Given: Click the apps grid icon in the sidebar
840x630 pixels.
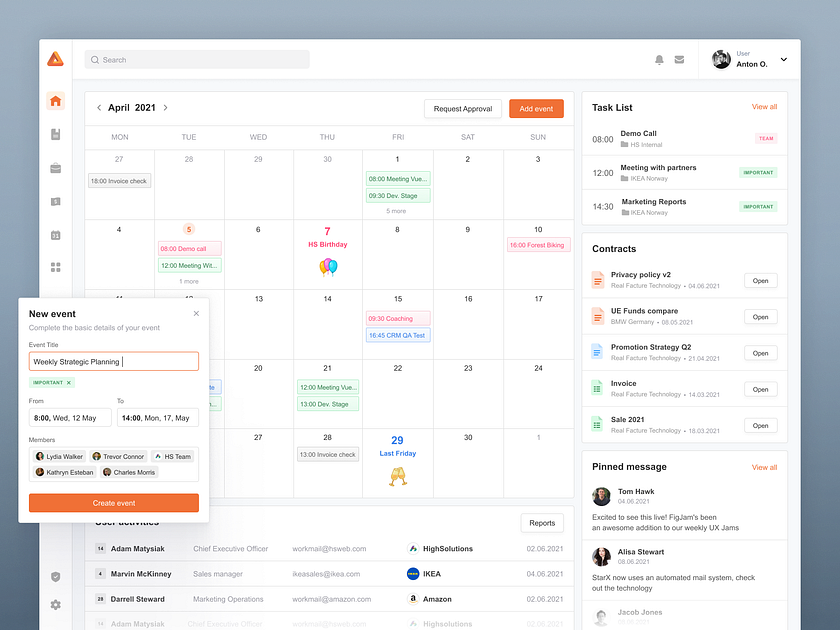Looking at the screenshot, I should coord(56,267).
